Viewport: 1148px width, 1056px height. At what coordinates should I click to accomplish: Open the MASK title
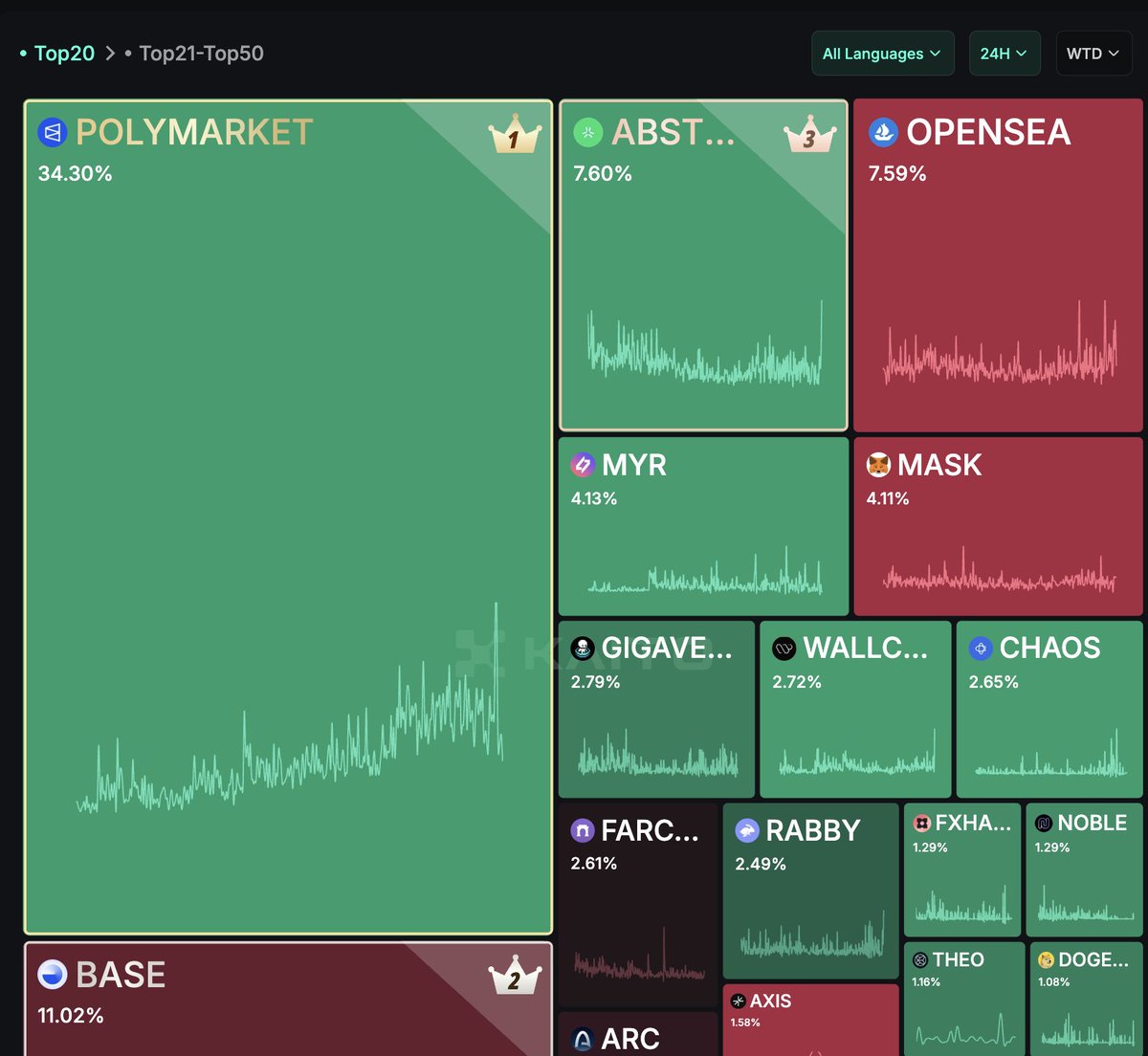(x=939, y=465)
